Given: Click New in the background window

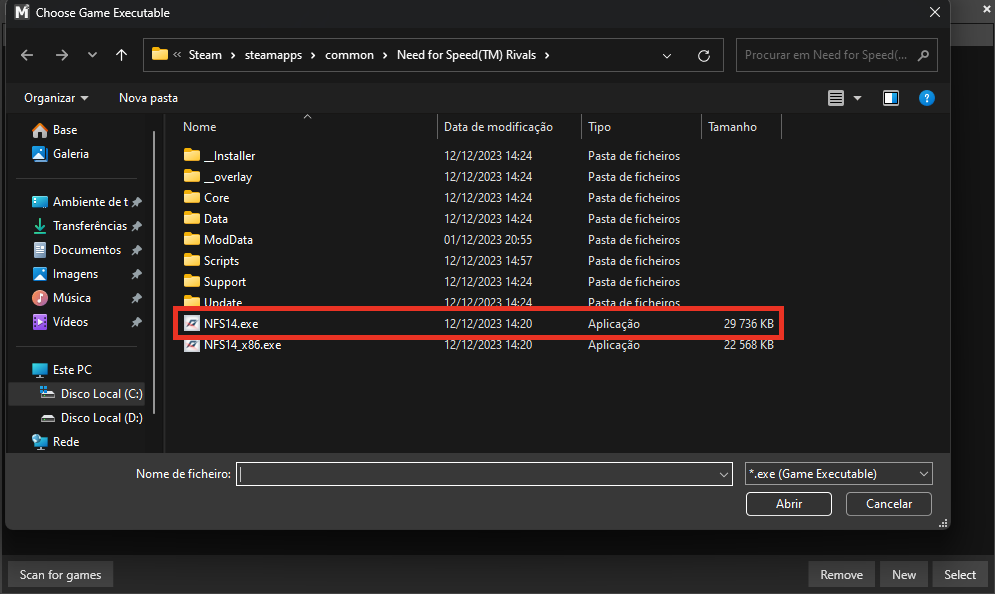Looking at the screenshot, I should pyautogui.click(x=904, y=574).
